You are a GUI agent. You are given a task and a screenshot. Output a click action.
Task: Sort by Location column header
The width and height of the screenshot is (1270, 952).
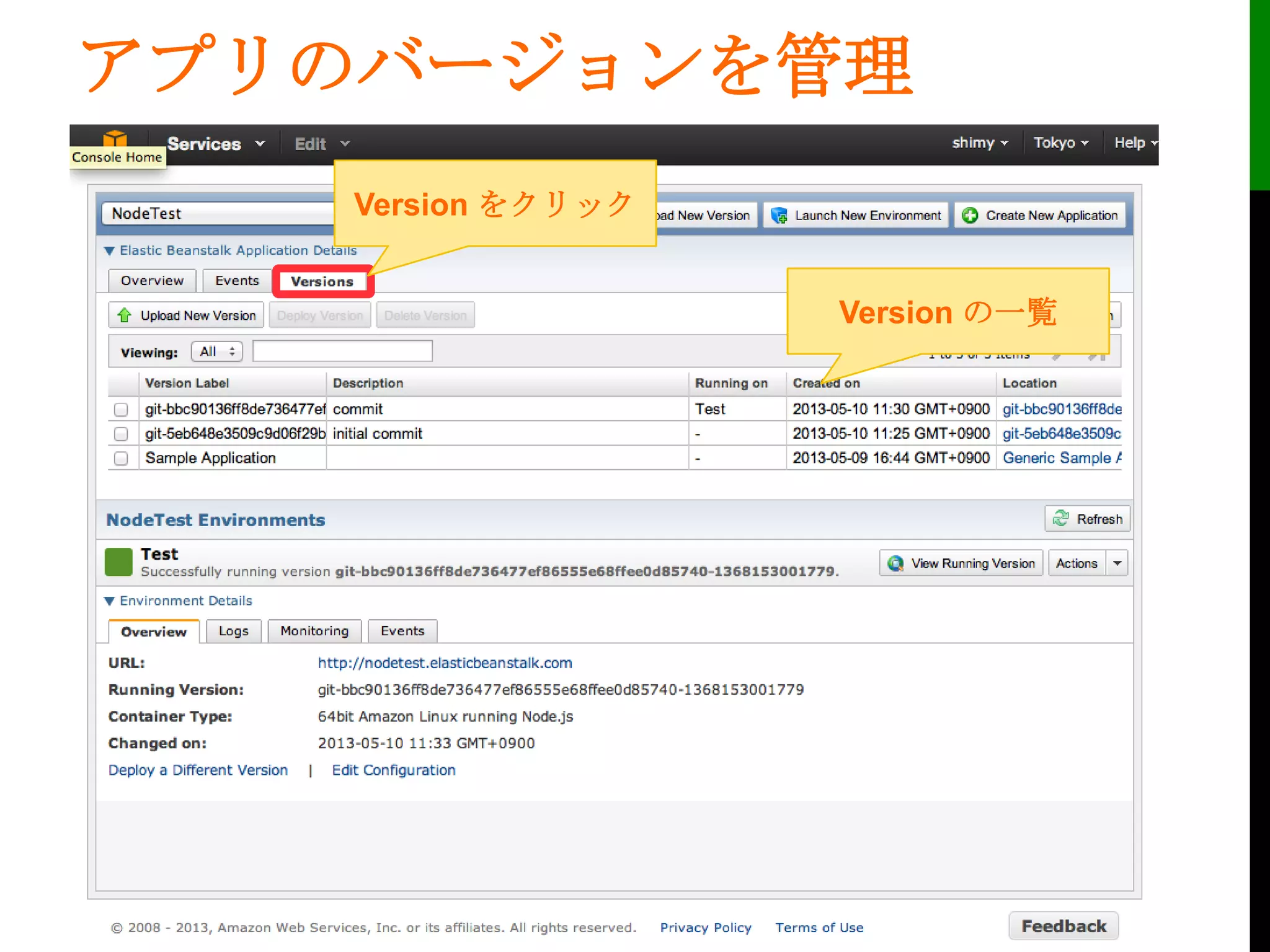point(1059,383)
